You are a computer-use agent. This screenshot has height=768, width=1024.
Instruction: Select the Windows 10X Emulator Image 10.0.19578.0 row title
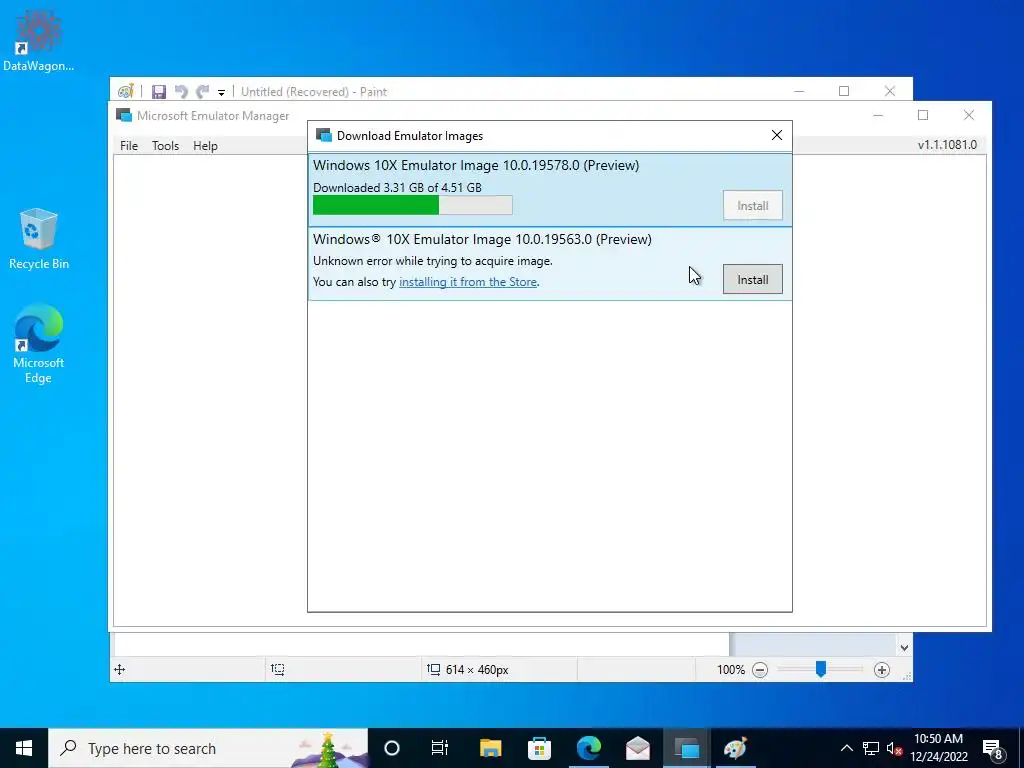pos(476,165)
